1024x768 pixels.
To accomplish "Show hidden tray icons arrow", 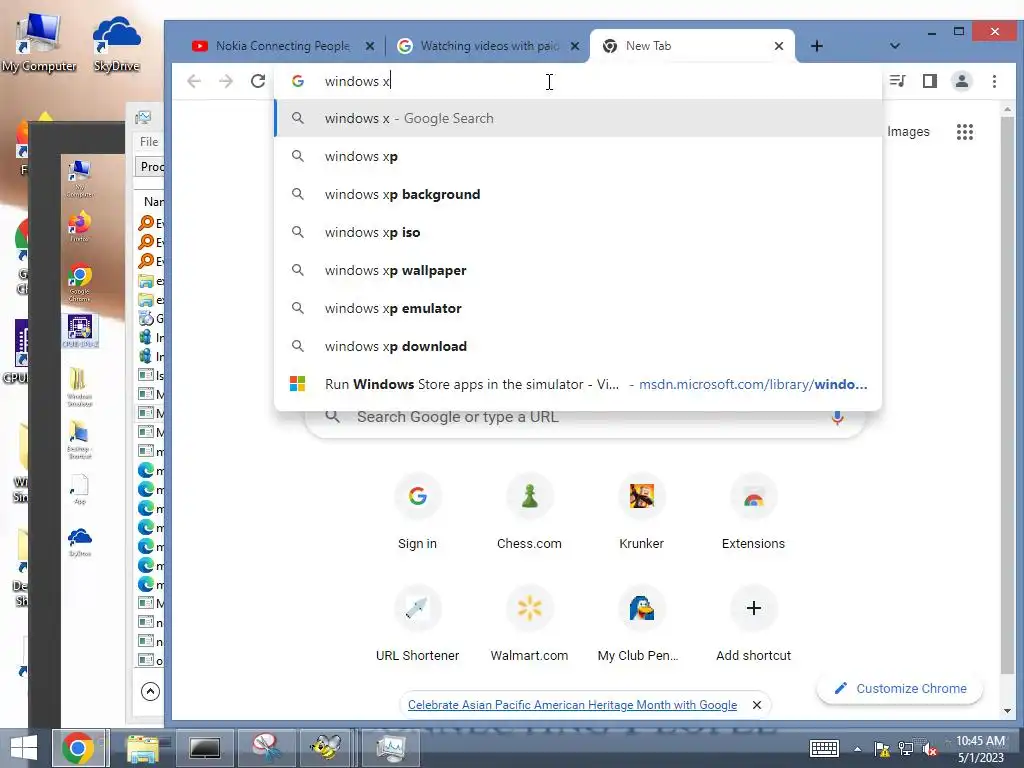I will click(857, 749).
